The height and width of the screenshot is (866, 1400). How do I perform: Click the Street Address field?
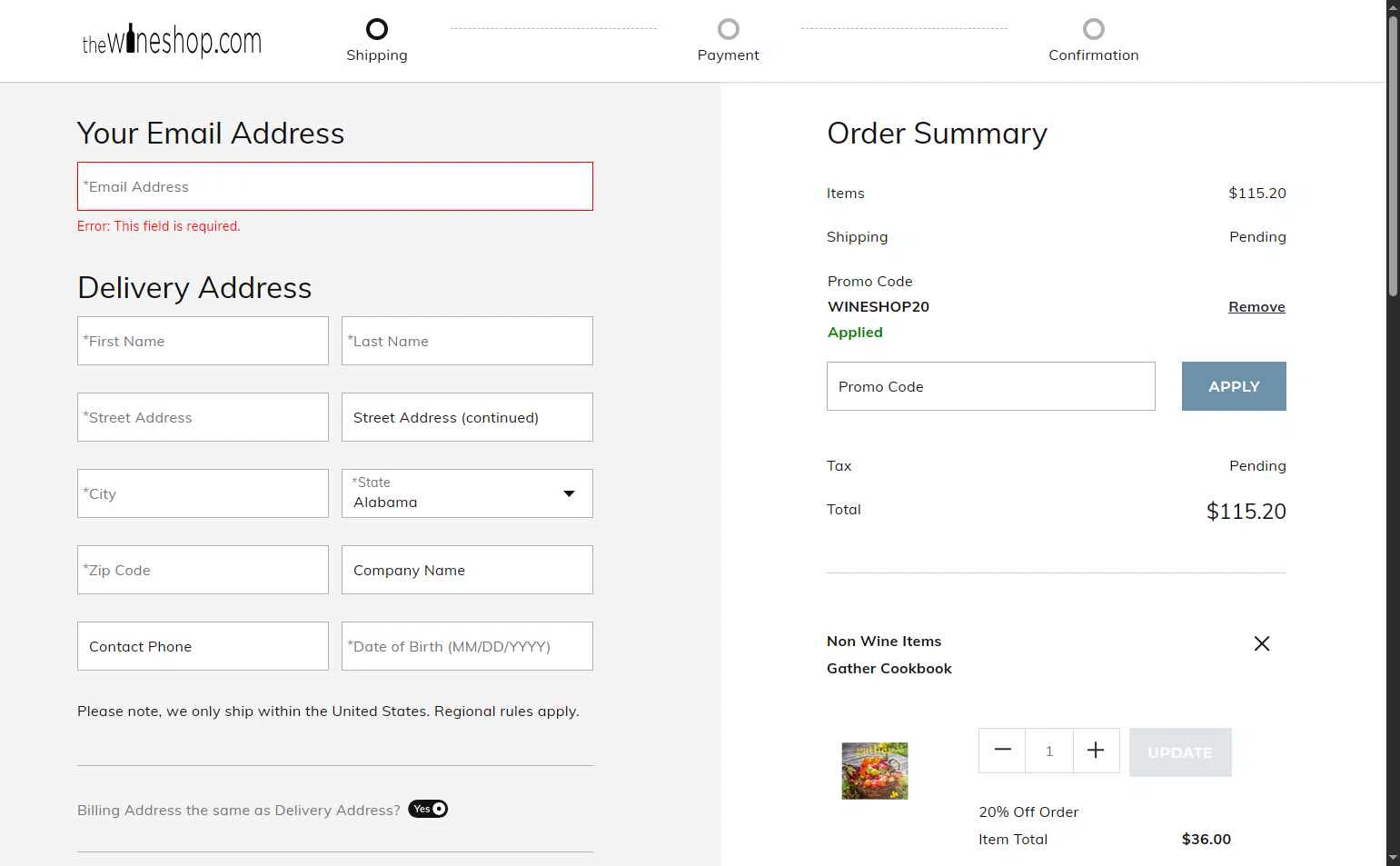coord(203,417)
